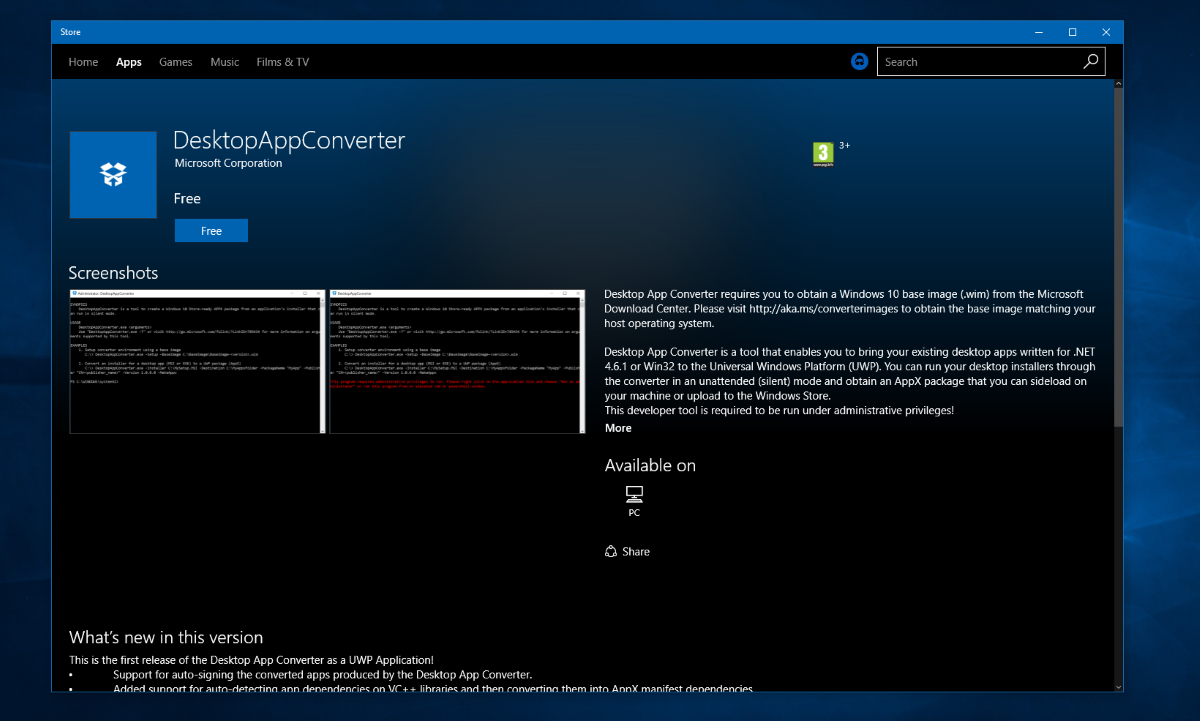Viewport: 1200px width, 721px height.
Task: Click the user account avatar icon
Action: [859, 61]
